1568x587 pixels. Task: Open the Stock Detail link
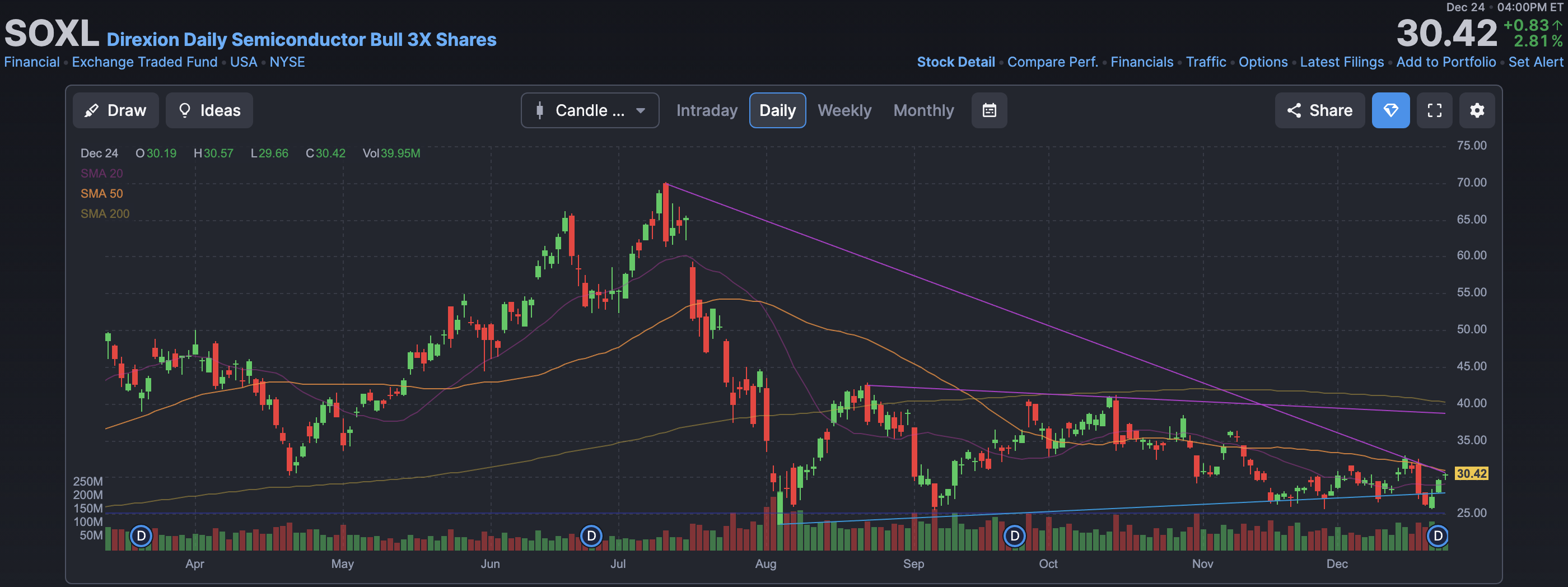click(x=956, y=62)
